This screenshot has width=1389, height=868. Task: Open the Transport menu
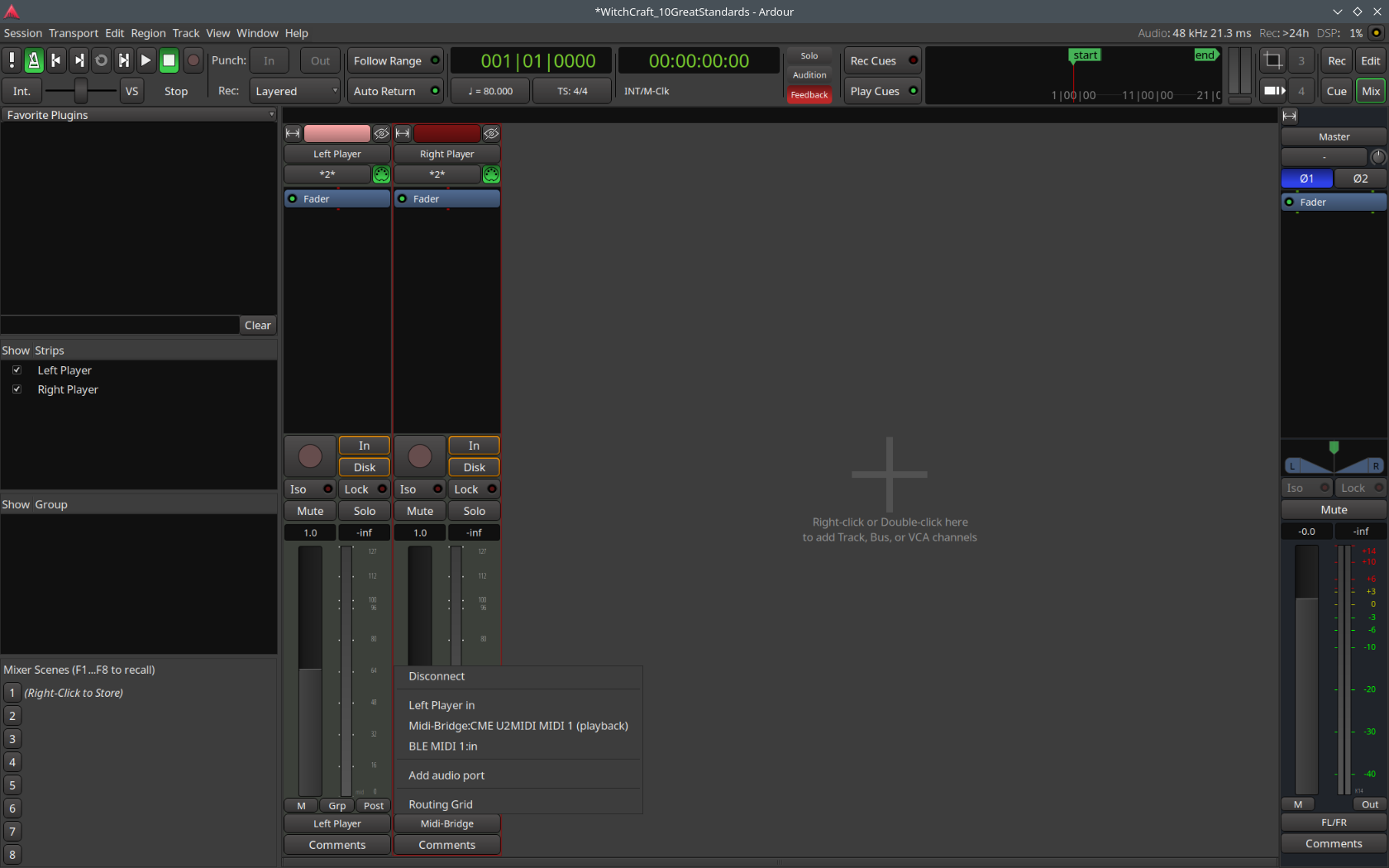(73, 33)
